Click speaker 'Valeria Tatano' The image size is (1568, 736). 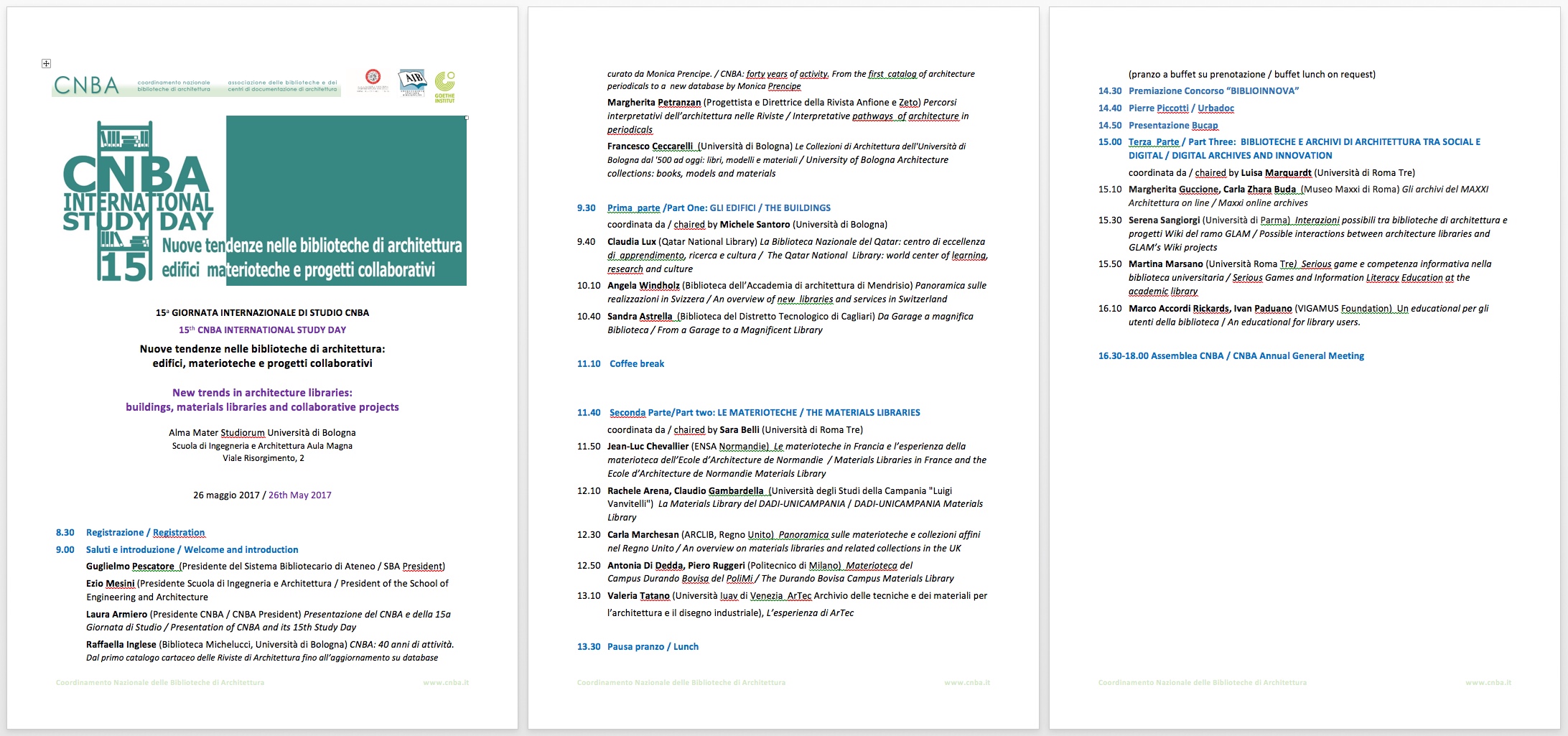tap(638, 596)
